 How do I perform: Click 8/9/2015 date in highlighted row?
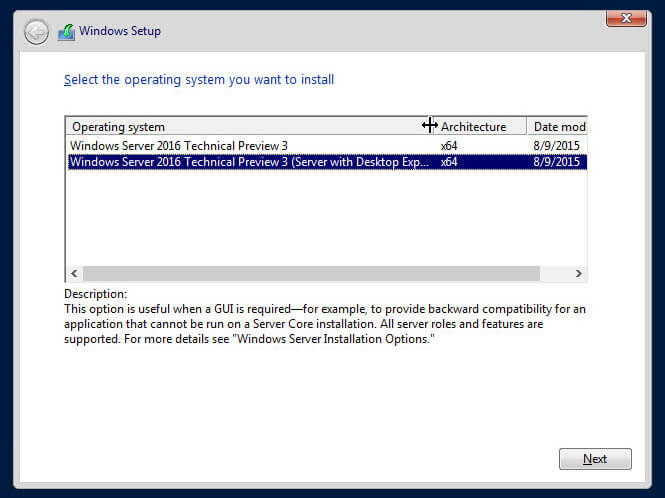556,162
